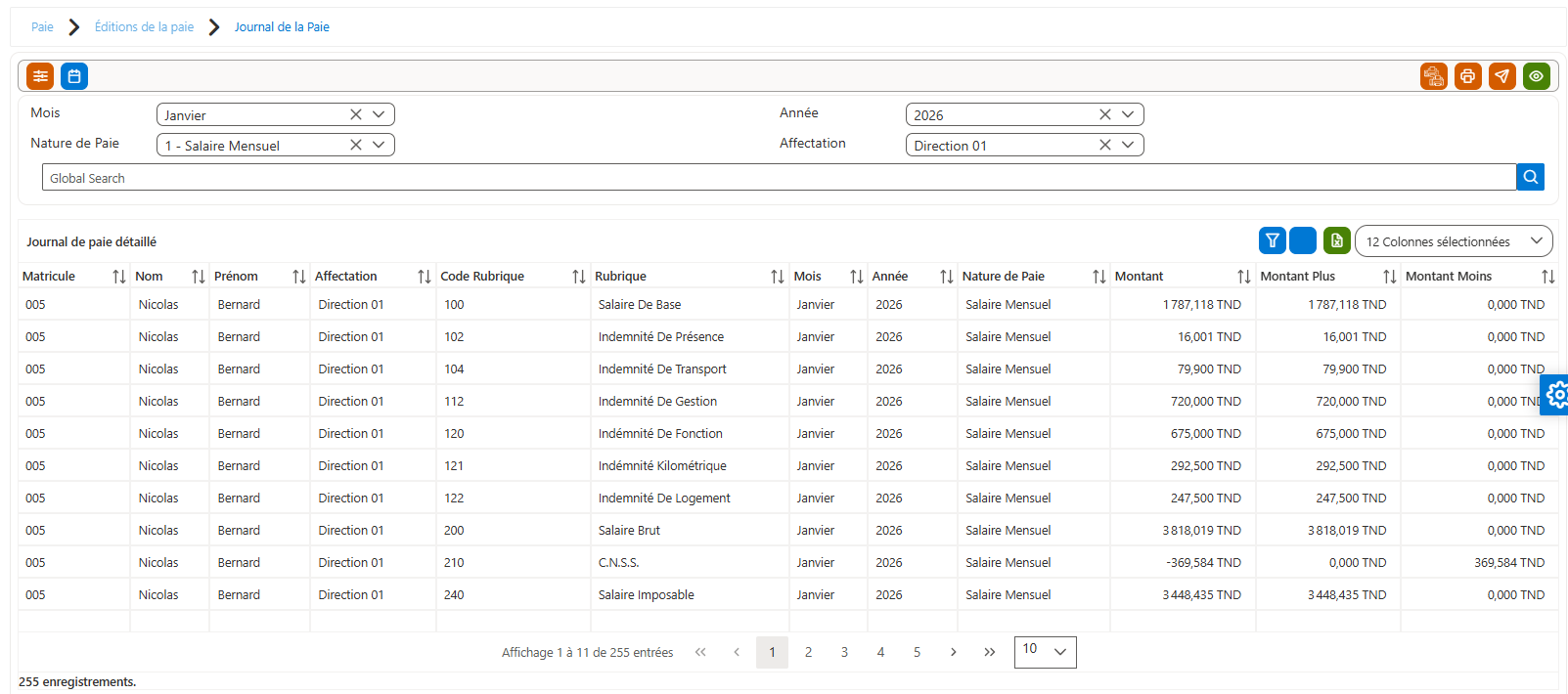Click the blue search magnifier button
The height and width of the screenshot is (694, 1568).
click(1531, 177)
